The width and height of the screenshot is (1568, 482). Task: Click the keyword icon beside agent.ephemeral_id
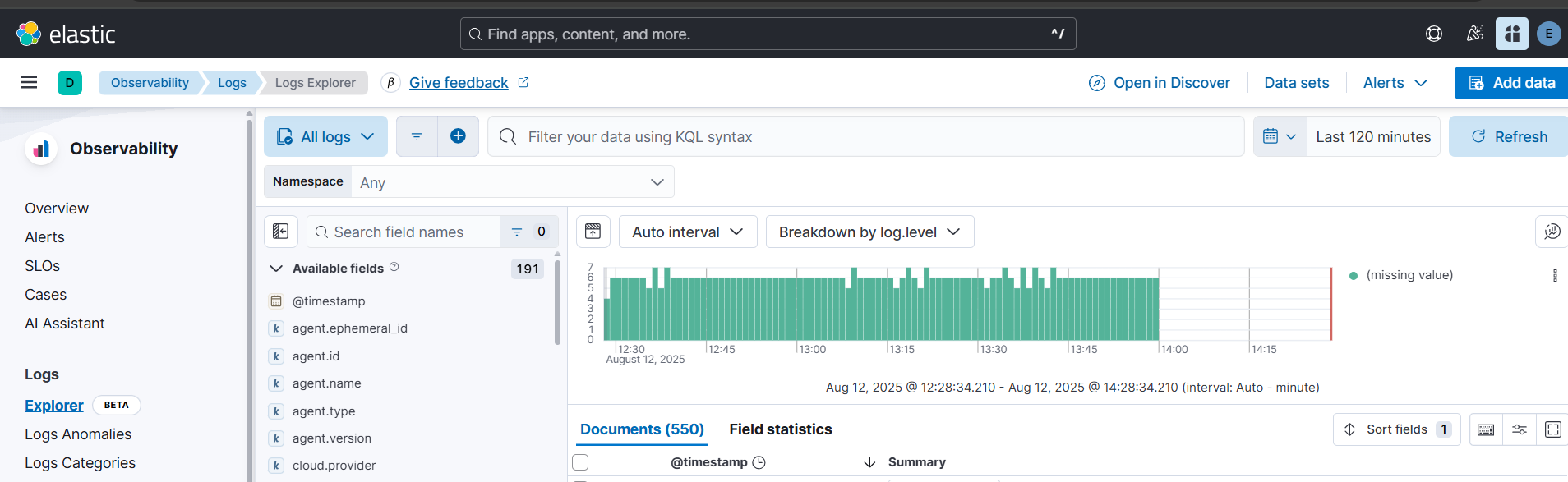(276, 328)
